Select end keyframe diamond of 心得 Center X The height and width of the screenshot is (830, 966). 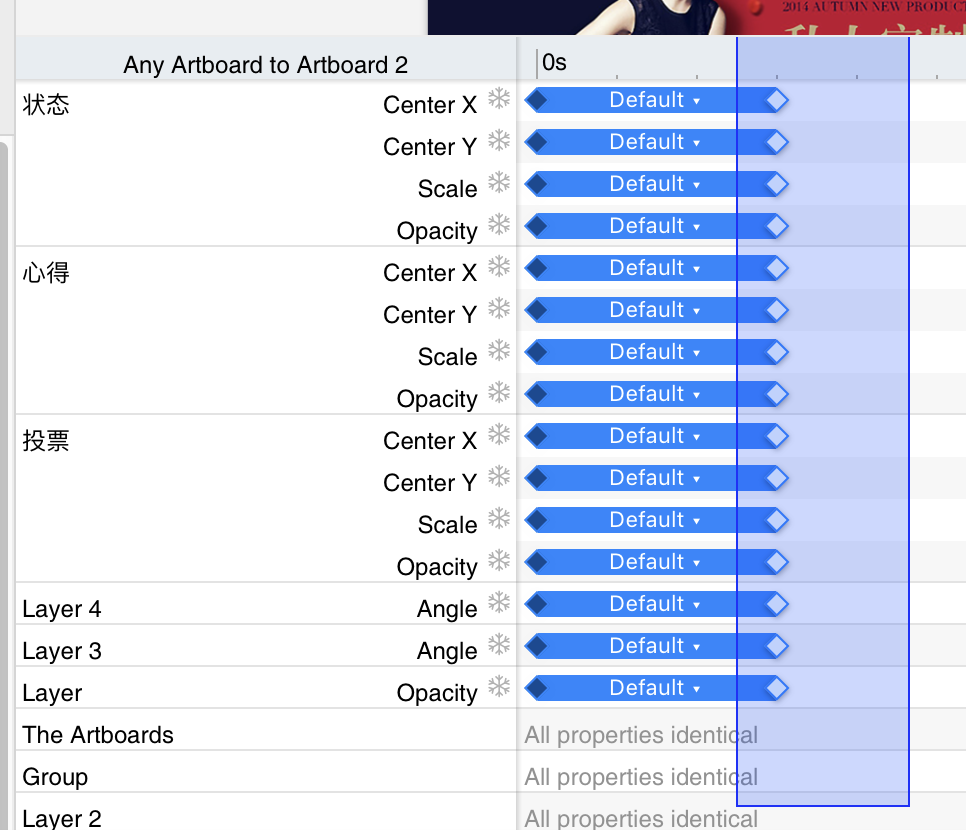coord(776,268)
